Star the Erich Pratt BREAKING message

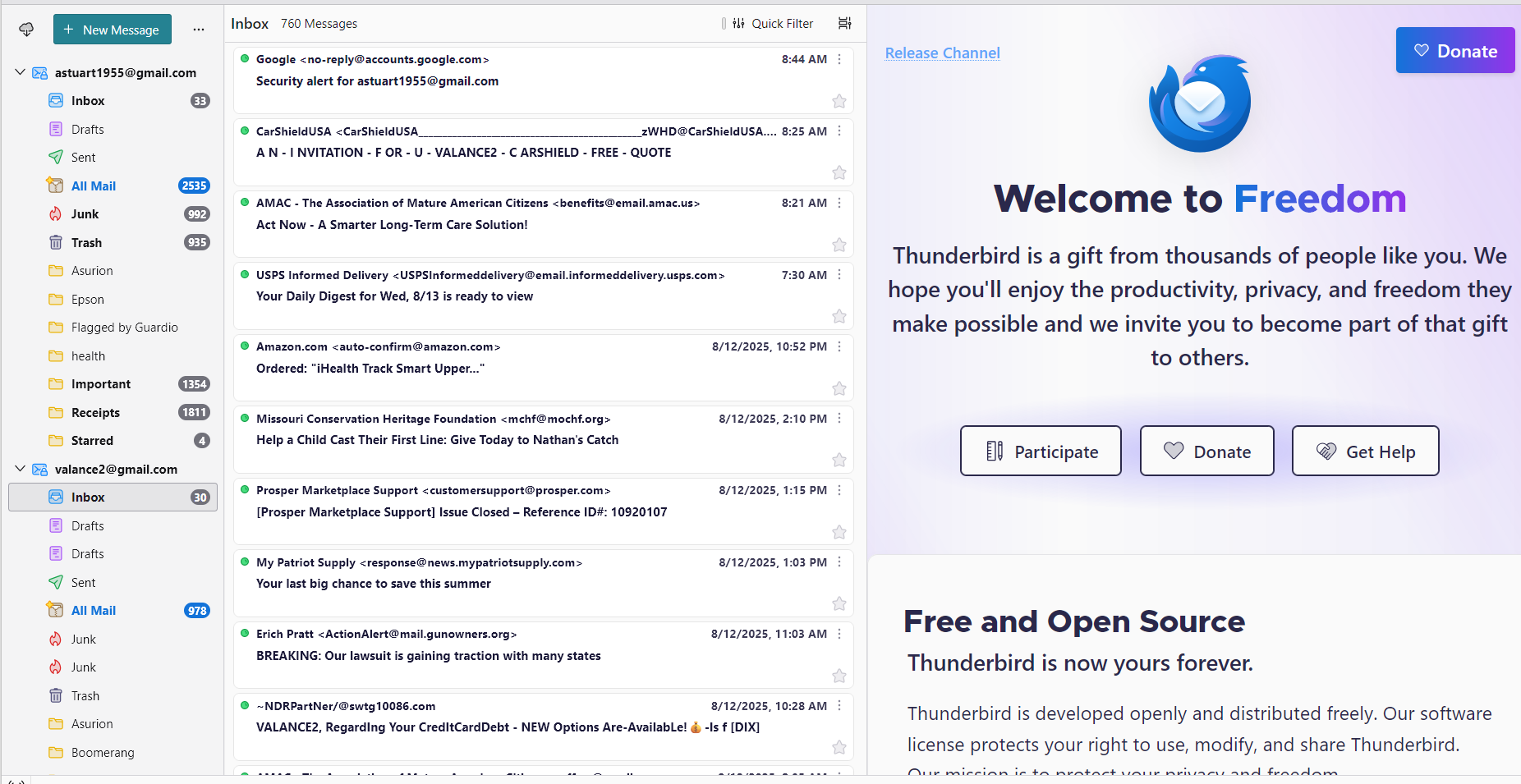coord(839,676)
